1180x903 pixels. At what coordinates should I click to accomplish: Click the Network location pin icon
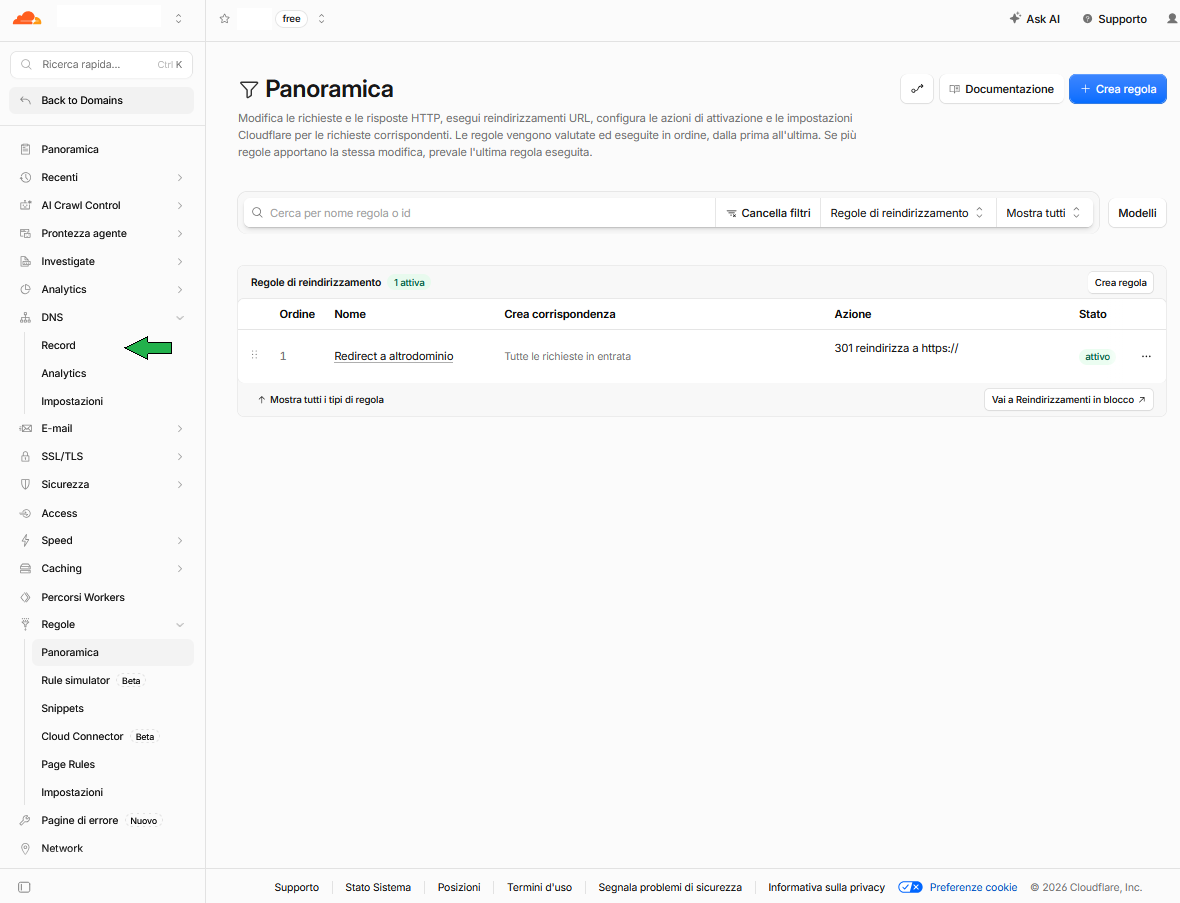26,848
